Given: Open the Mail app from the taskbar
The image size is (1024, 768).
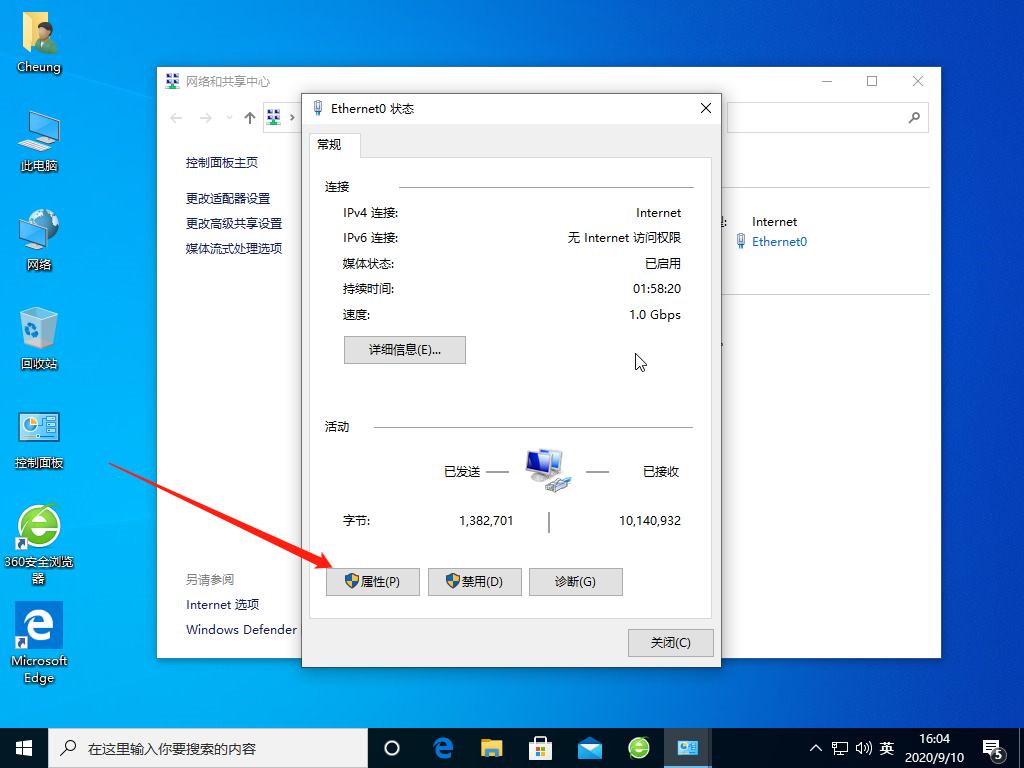Looking at the screenshot, I should [589, 747].
